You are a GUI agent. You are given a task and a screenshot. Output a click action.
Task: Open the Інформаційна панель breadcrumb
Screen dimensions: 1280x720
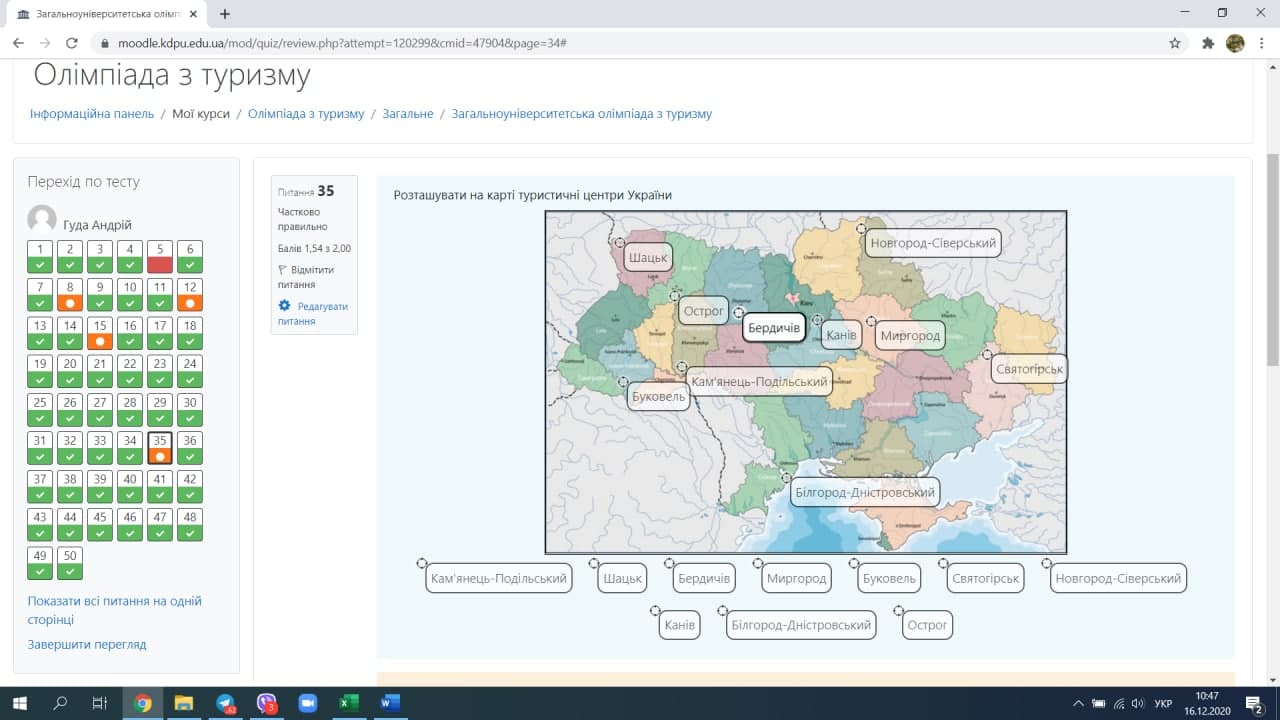coord(92,114)
